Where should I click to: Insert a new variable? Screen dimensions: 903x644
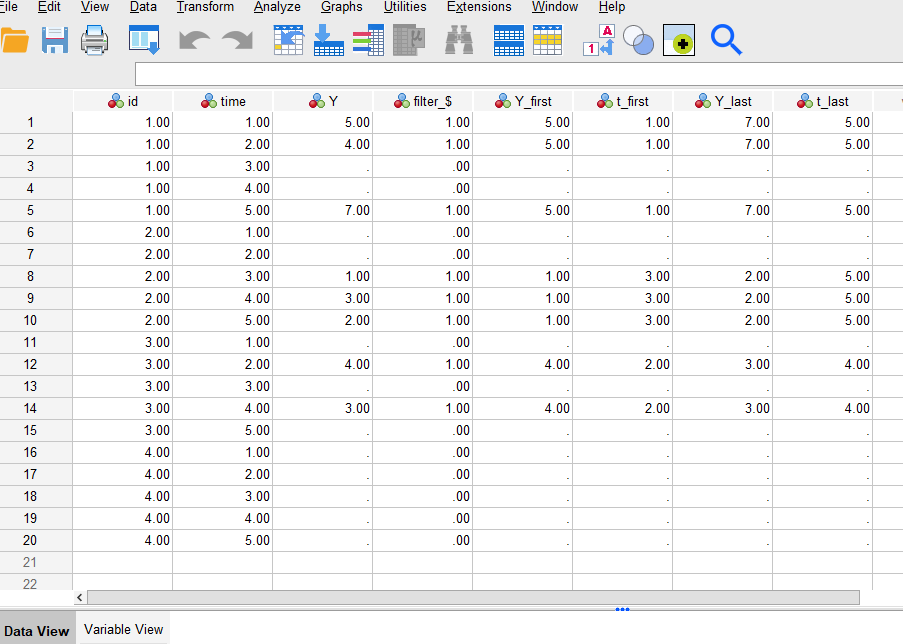click(x=546, y=40)
